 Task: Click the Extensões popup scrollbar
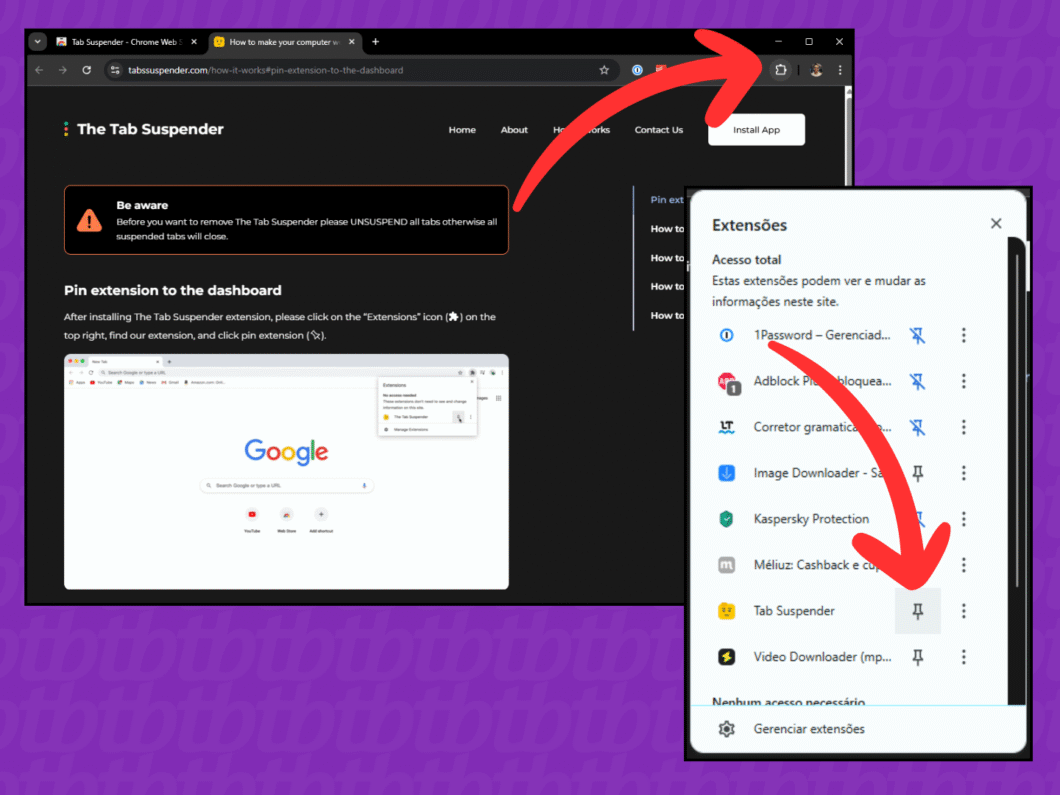coord(1017,419)
